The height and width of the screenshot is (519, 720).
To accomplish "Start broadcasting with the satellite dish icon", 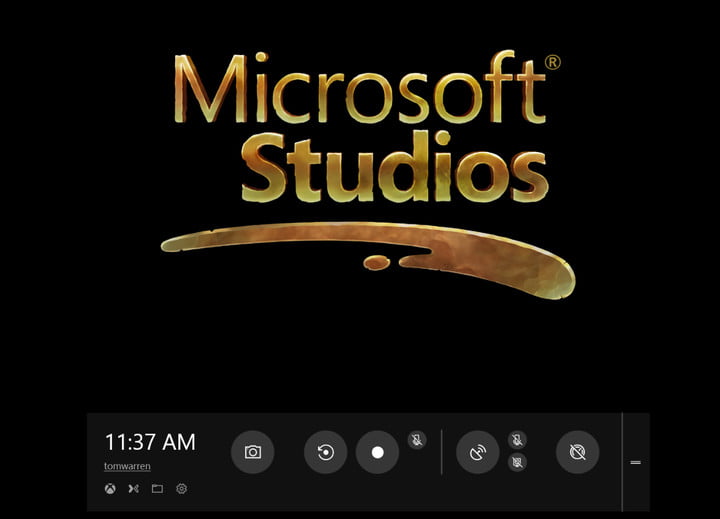I will tap(477, 452).
